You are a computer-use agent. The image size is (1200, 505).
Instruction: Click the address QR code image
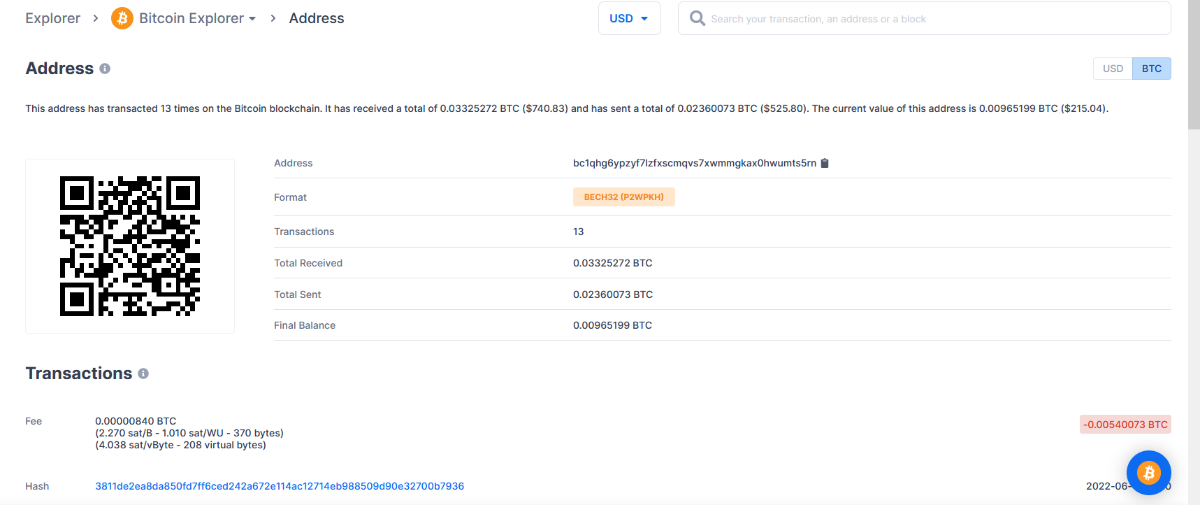tap(130, 246)
